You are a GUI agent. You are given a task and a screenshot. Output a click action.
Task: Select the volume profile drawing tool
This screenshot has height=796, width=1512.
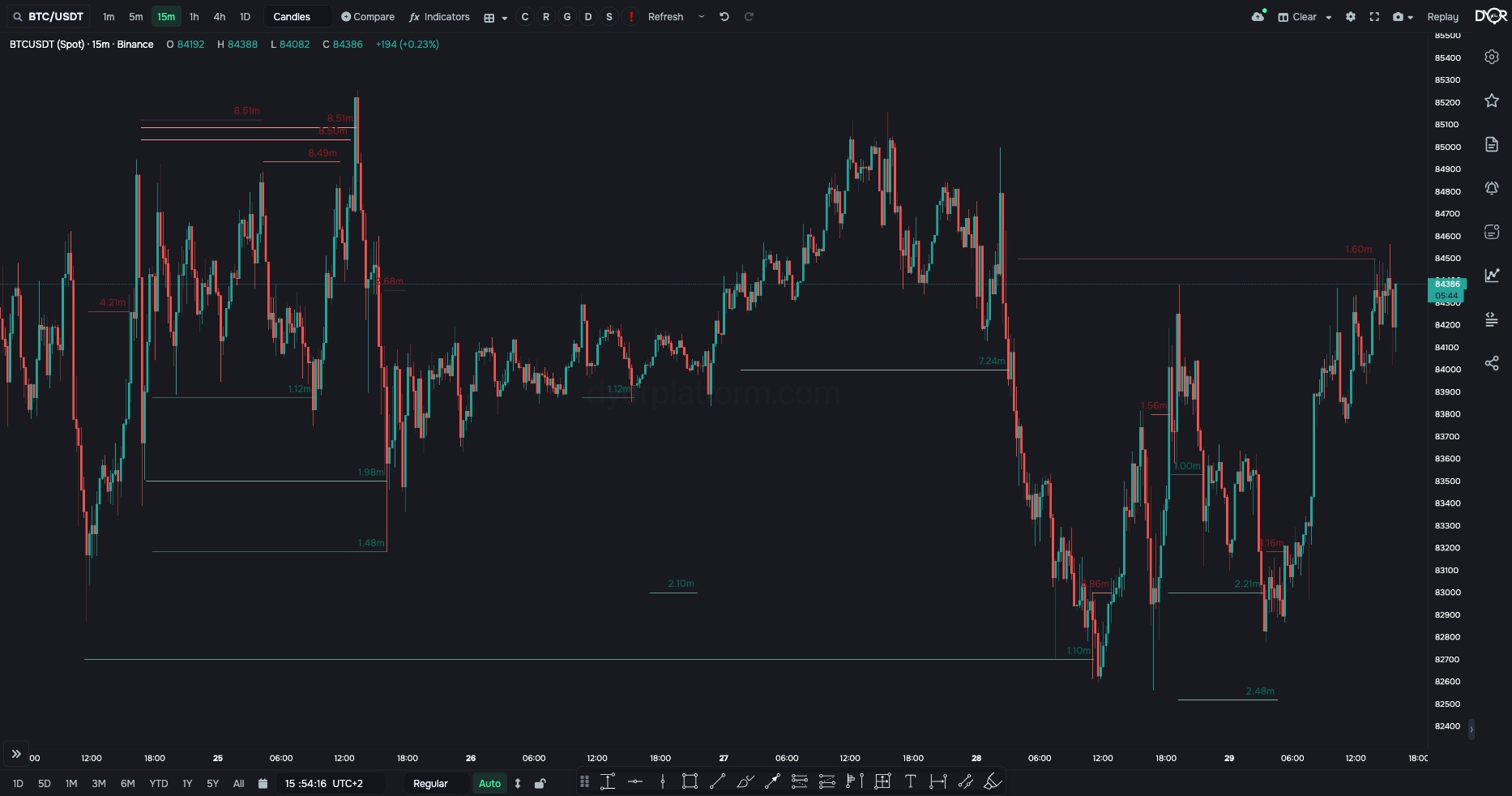(855, 781)
